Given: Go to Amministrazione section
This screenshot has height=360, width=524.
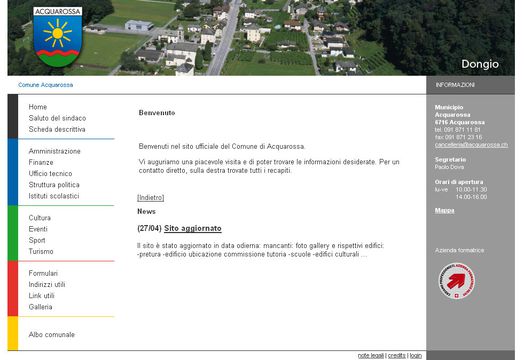Looking at the screenshot, I should point(54,151).
